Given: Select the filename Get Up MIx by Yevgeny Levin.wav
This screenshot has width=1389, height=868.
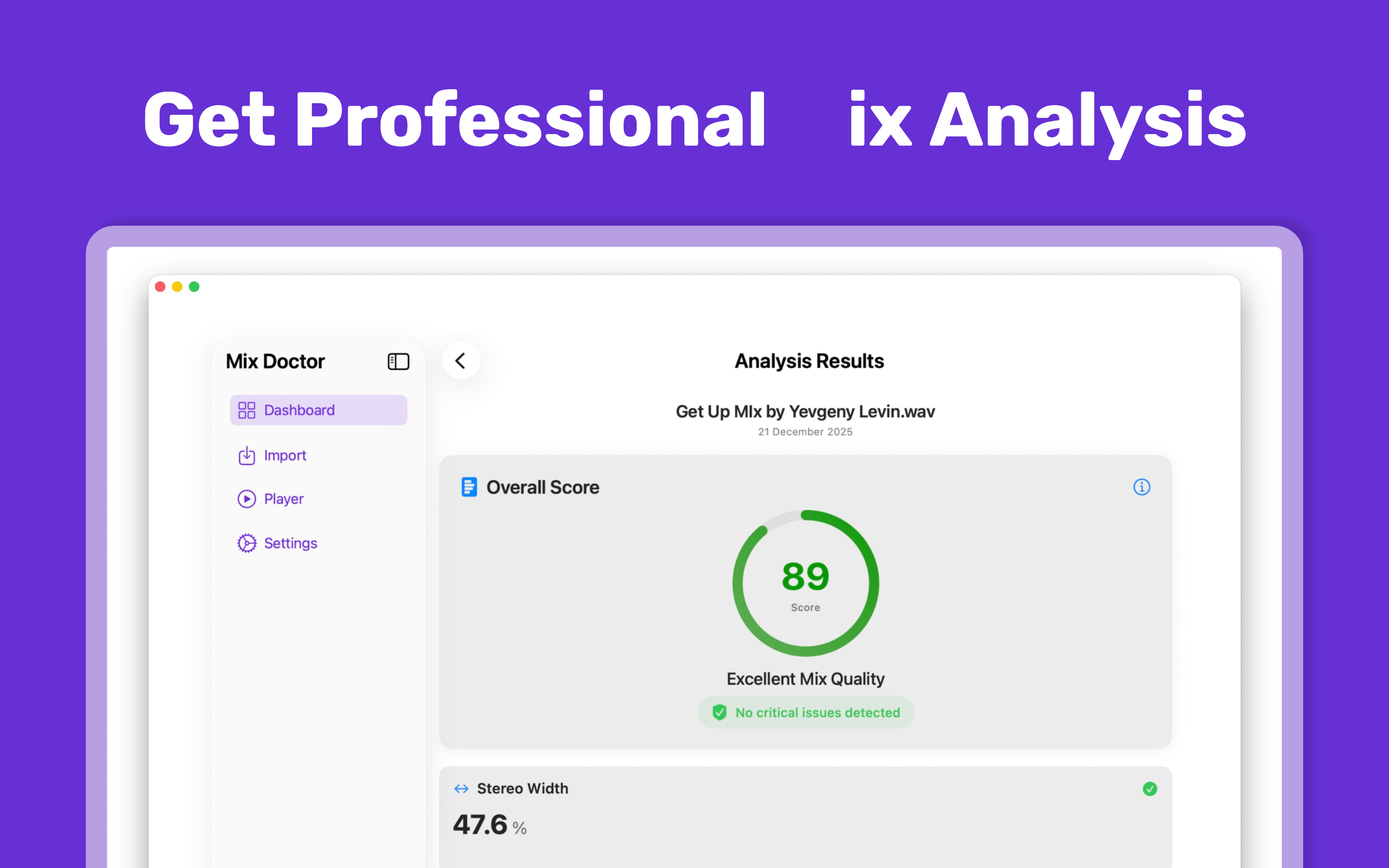Looking at the screenshot, I should click(805, 411).
